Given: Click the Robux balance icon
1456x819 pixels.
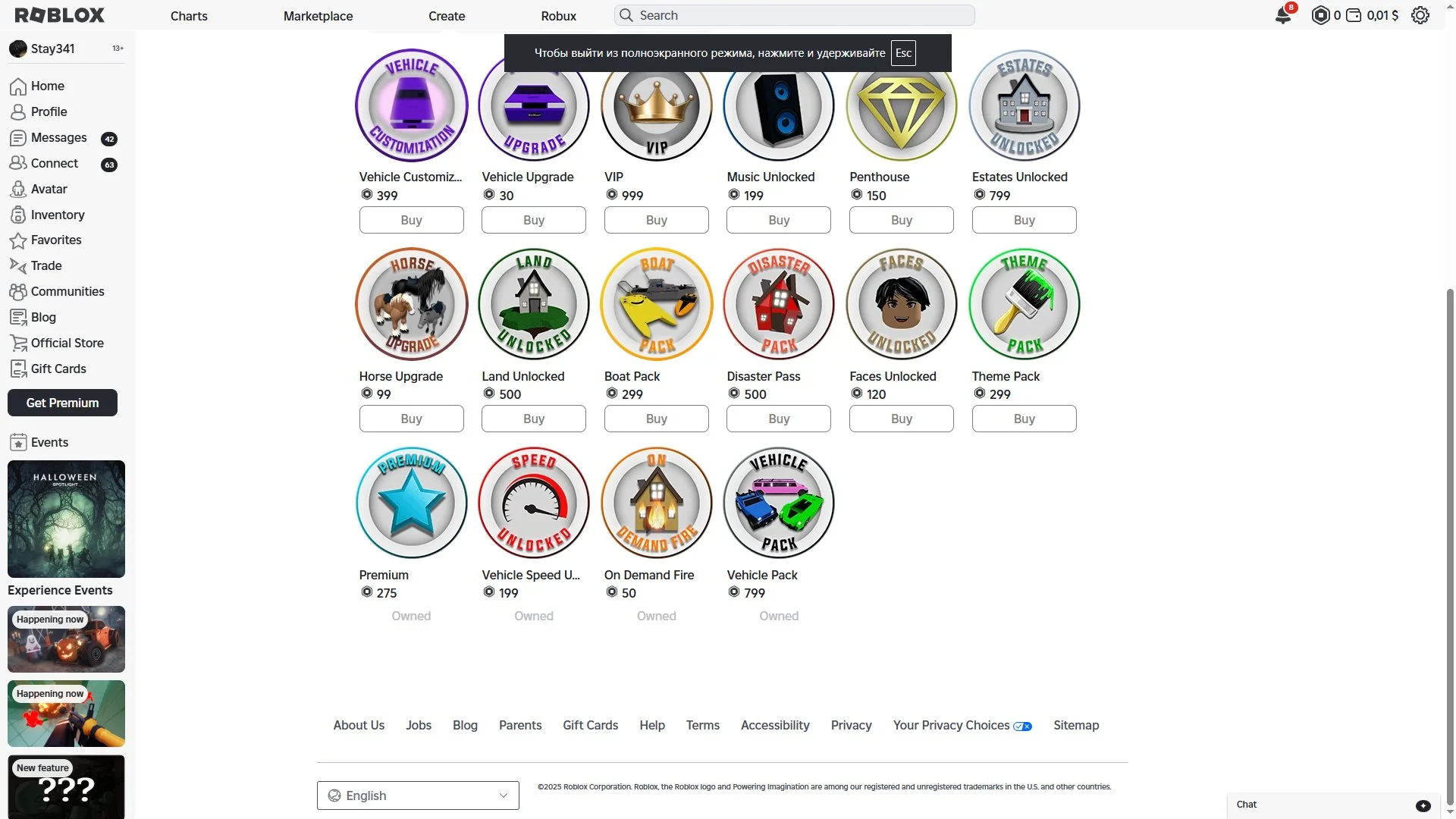Looking at the screenshot, I should 1320,15.
